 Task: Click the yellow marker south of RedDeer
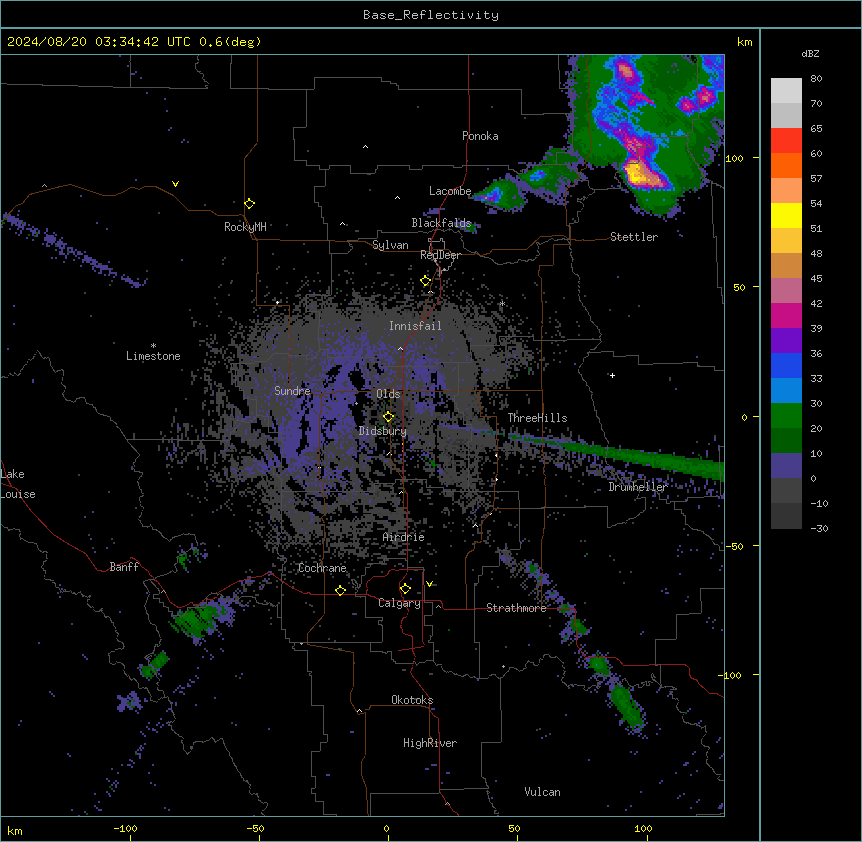426,281
